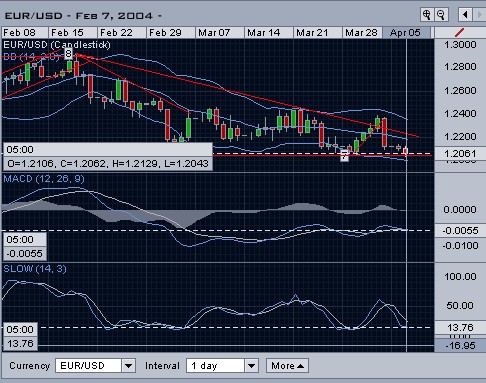This screenshot has width=486, height=383.
Task: Open the Interval dropdown arrow
Action: point(252,366)
